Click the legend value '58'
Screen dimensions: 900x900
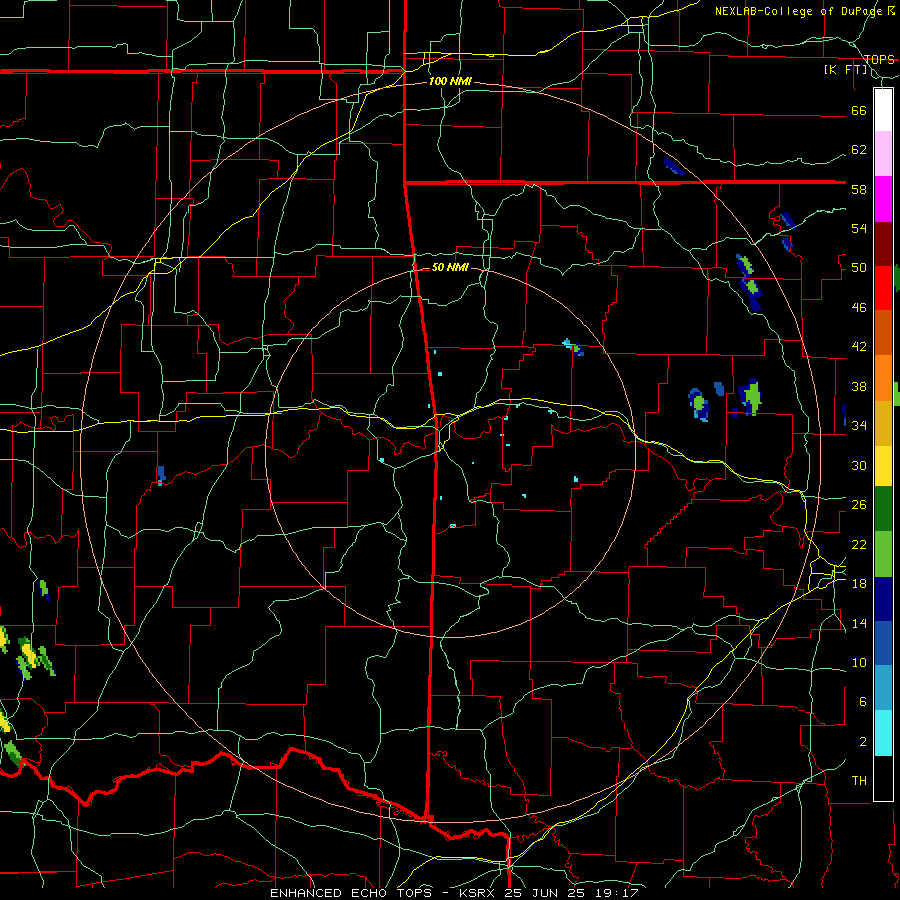pyautogui.click(x=859, y=189)
